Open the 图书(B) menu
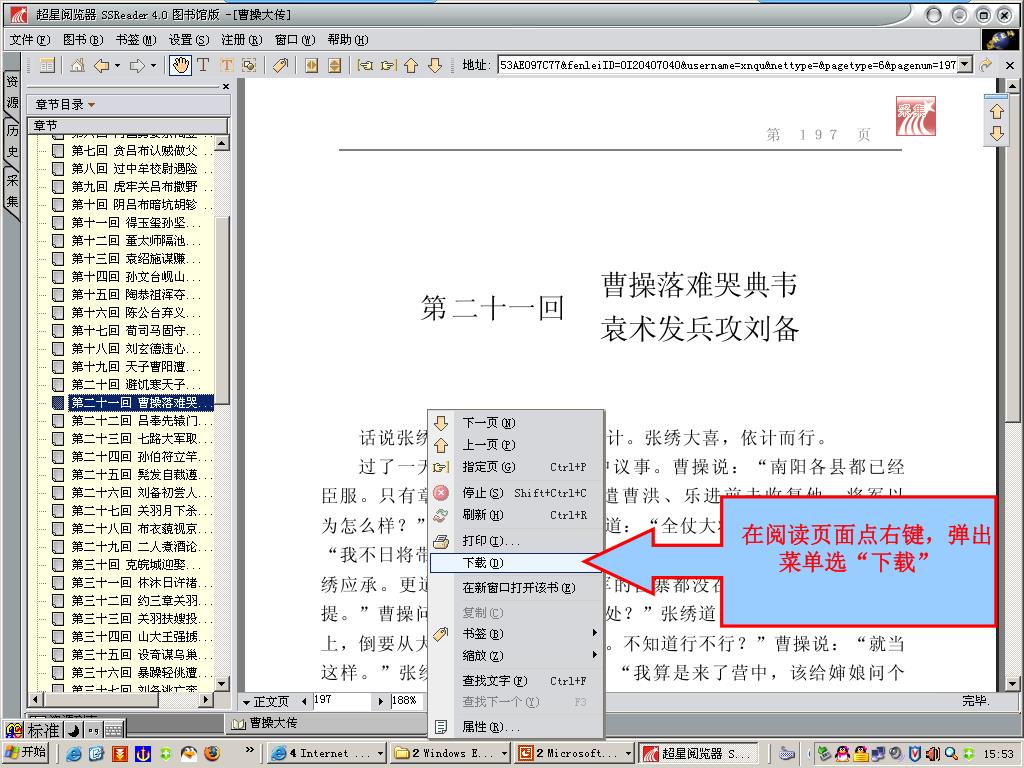The image size is (1024, 768). (x=83, y=40)
